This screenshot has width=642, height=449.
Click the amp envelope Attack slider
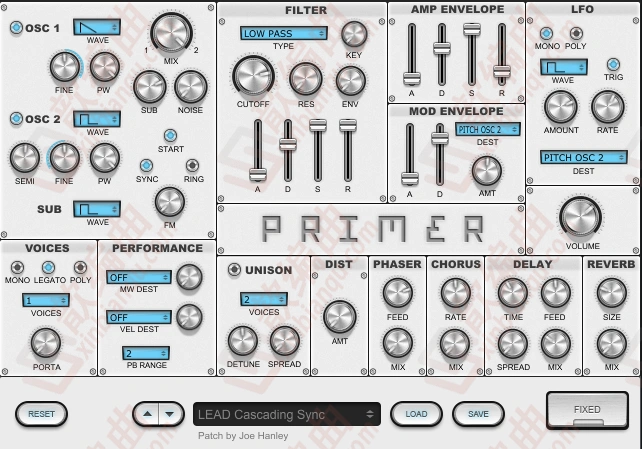pos(411,78)
